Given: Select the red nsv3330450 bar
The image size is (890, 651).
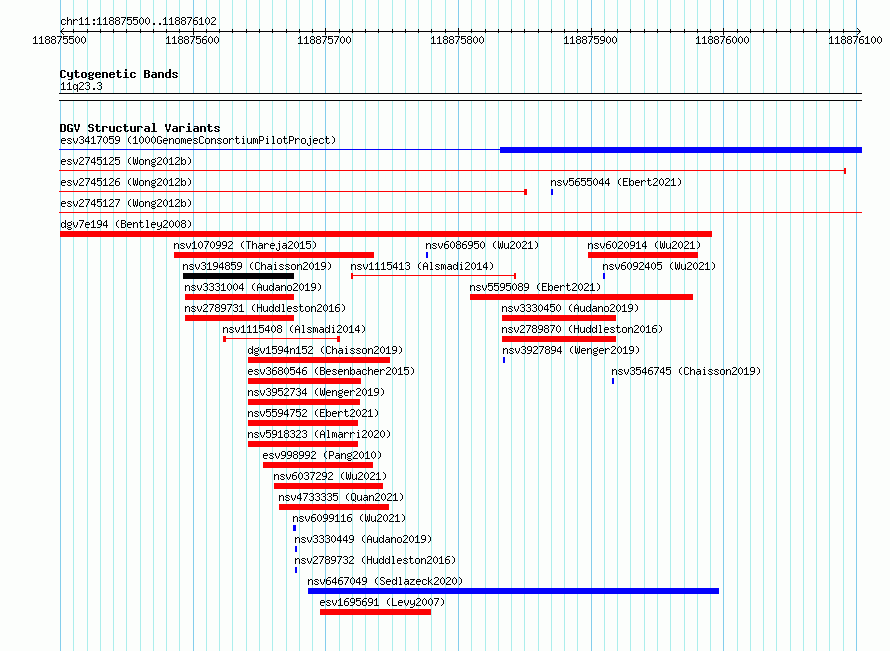Looking at the screenshot, I should tap(559, 318).
